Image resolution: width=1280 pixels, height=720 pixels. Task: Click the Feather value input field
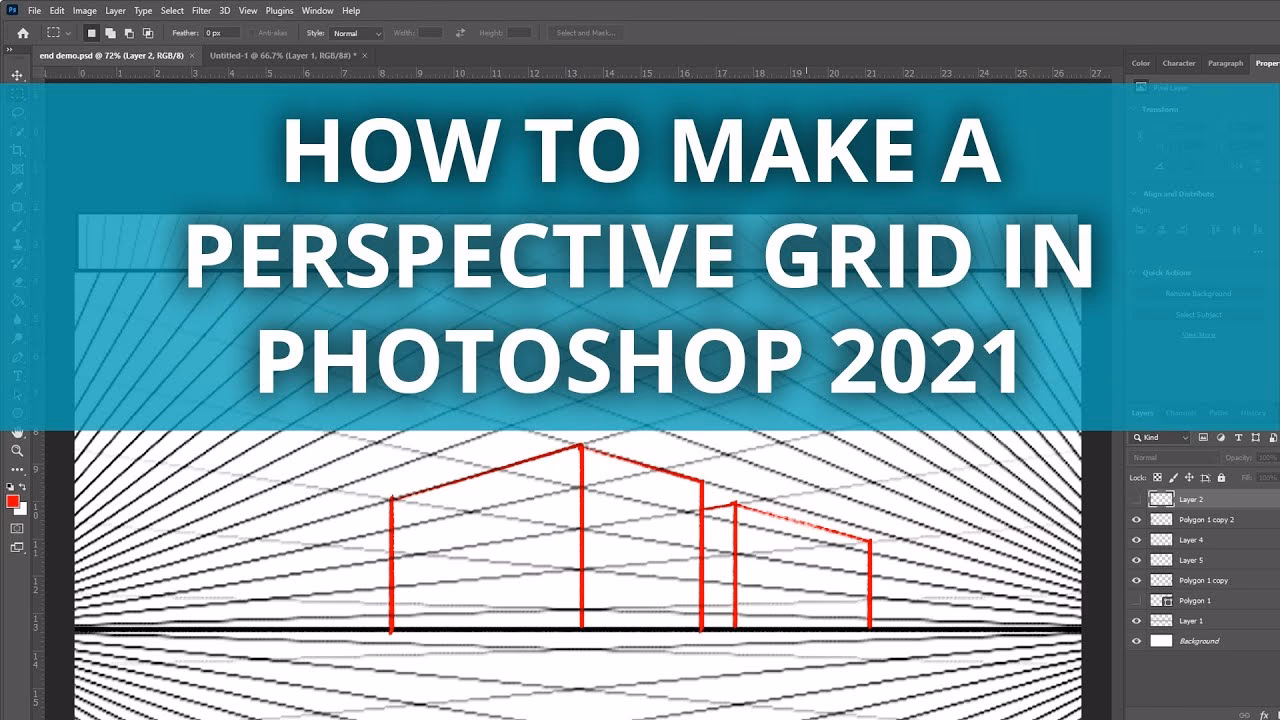point(222,33)
